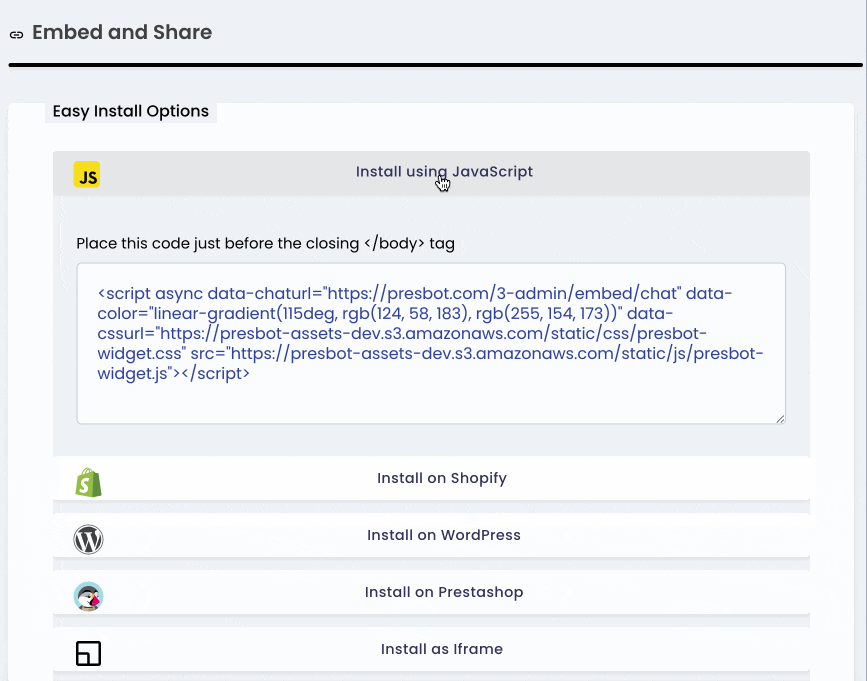Click the Iframe layout icon
Screen dimensions: 867x681
click(88, 653)
